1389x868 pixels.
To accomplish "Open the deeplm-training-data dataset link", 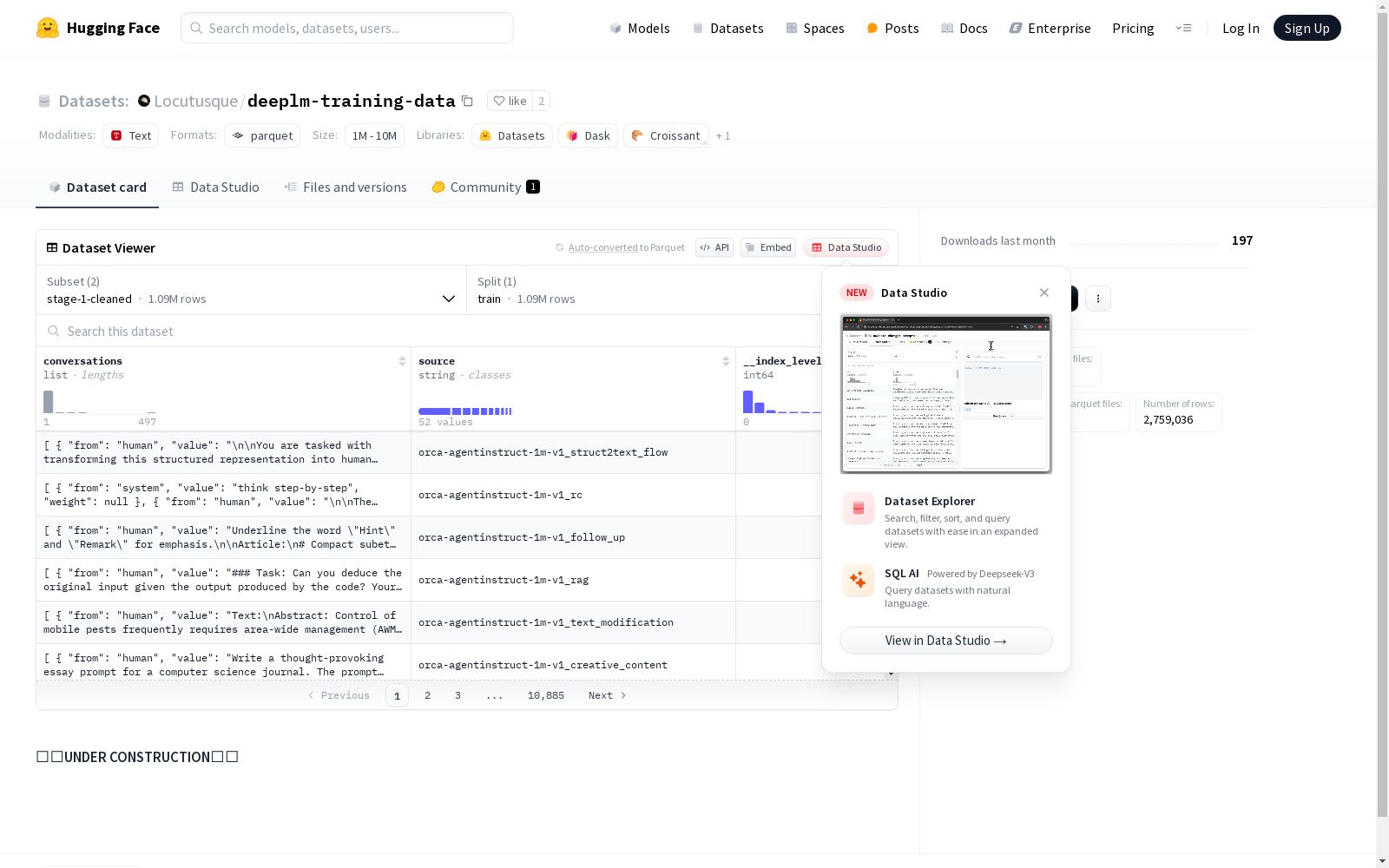I will click(x=351, y=101).
